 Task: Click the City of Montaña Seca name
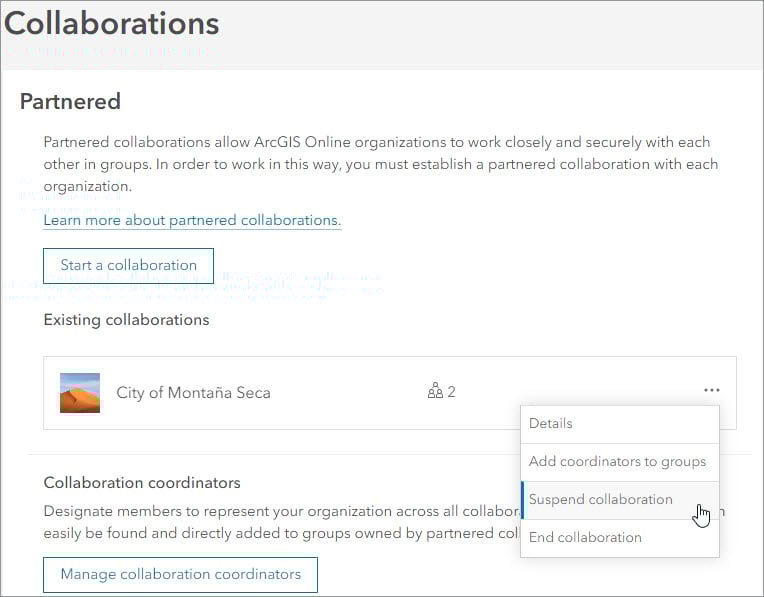[193, 393]
